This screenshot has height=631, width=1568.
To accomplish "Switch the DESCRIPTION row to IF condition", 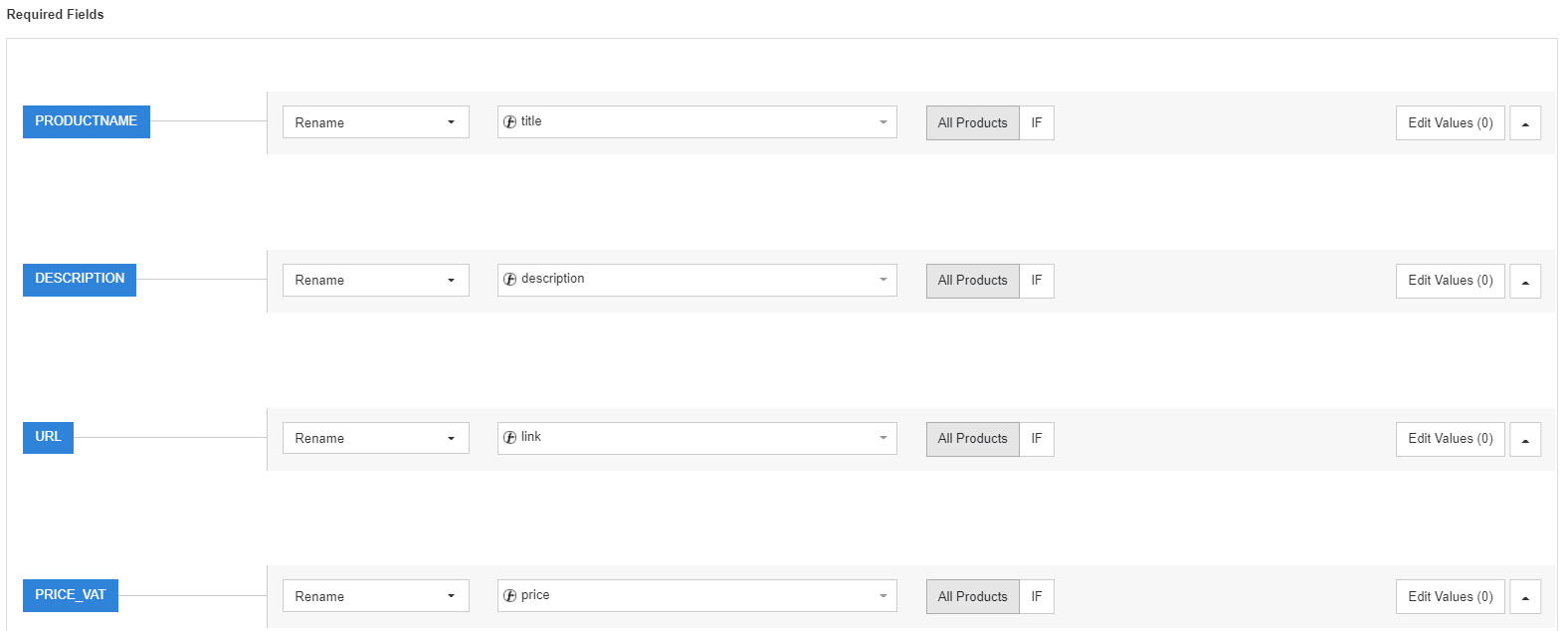I will (x=1037, y=281).
